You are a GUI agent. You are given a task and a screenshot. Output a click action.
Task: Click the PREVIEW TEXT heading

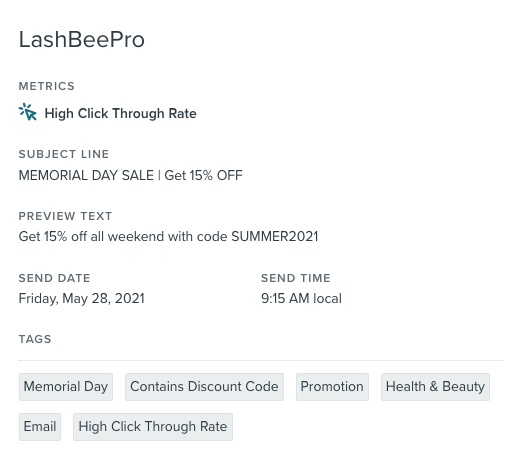[x=65, y=216]
